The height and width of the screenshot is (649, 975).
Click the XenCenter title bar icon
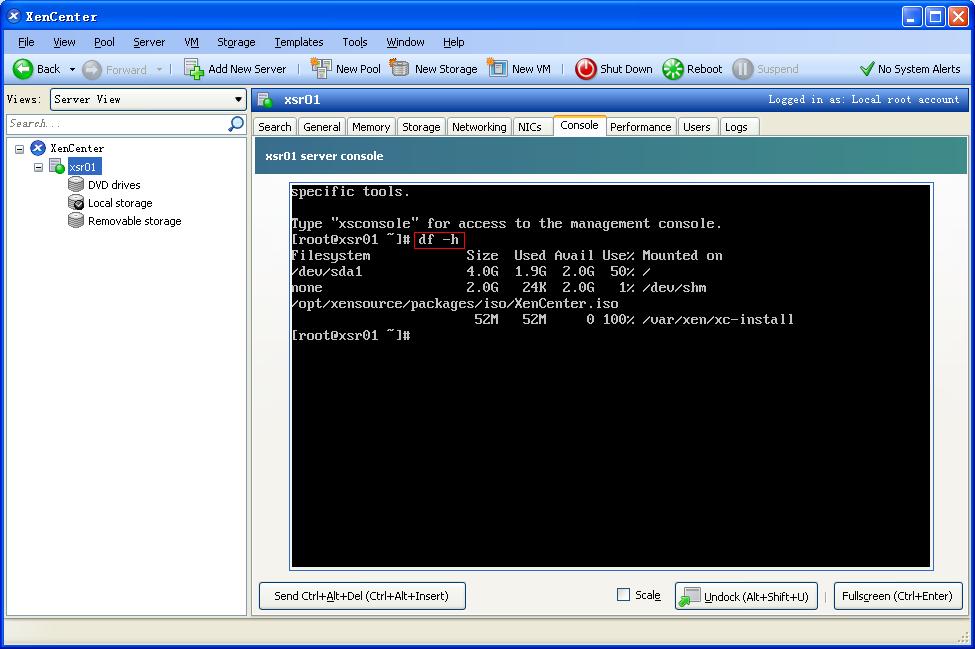14,16
